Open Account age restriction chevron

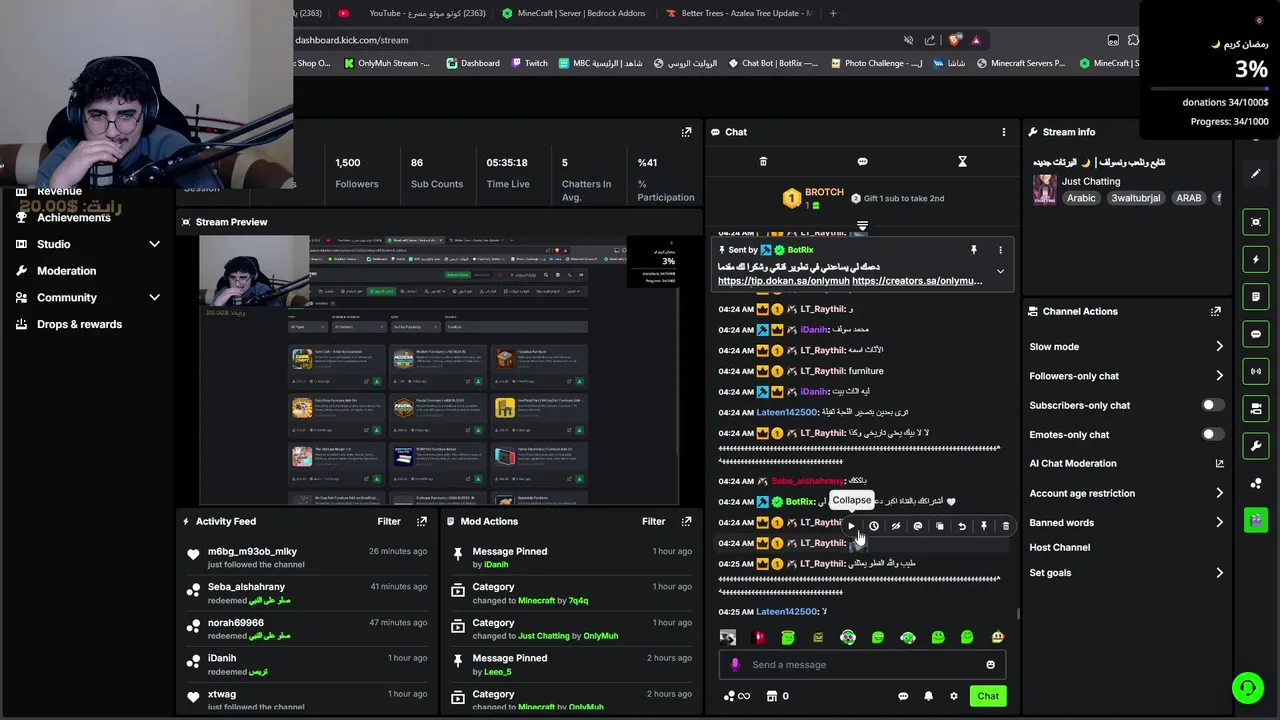1219,493
